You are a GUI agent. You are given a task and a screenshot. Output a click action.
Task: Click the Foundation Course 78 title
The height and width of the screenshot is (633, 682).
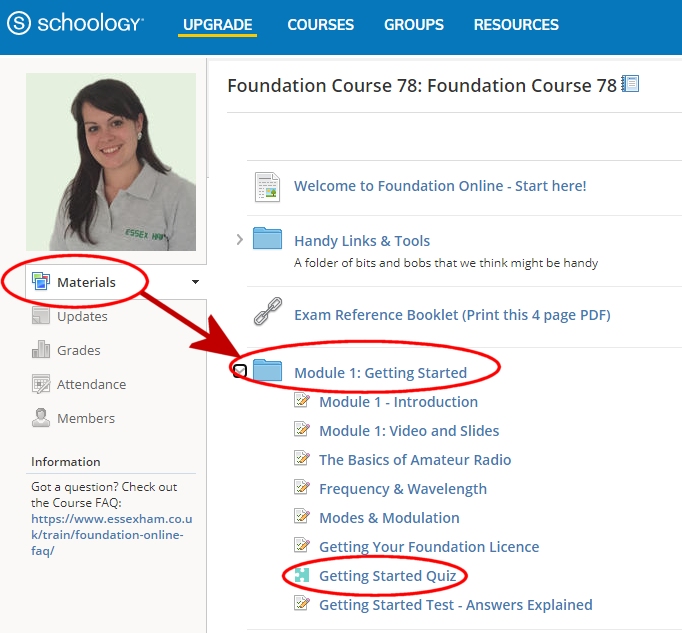tap(422, 85)
